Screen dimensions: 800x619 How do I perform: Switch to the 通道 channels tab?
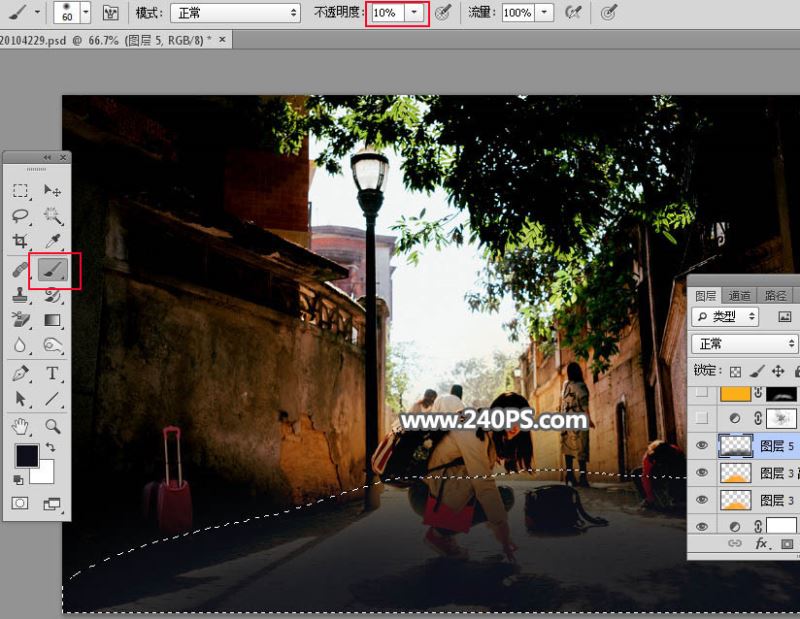tap(740, 295)
